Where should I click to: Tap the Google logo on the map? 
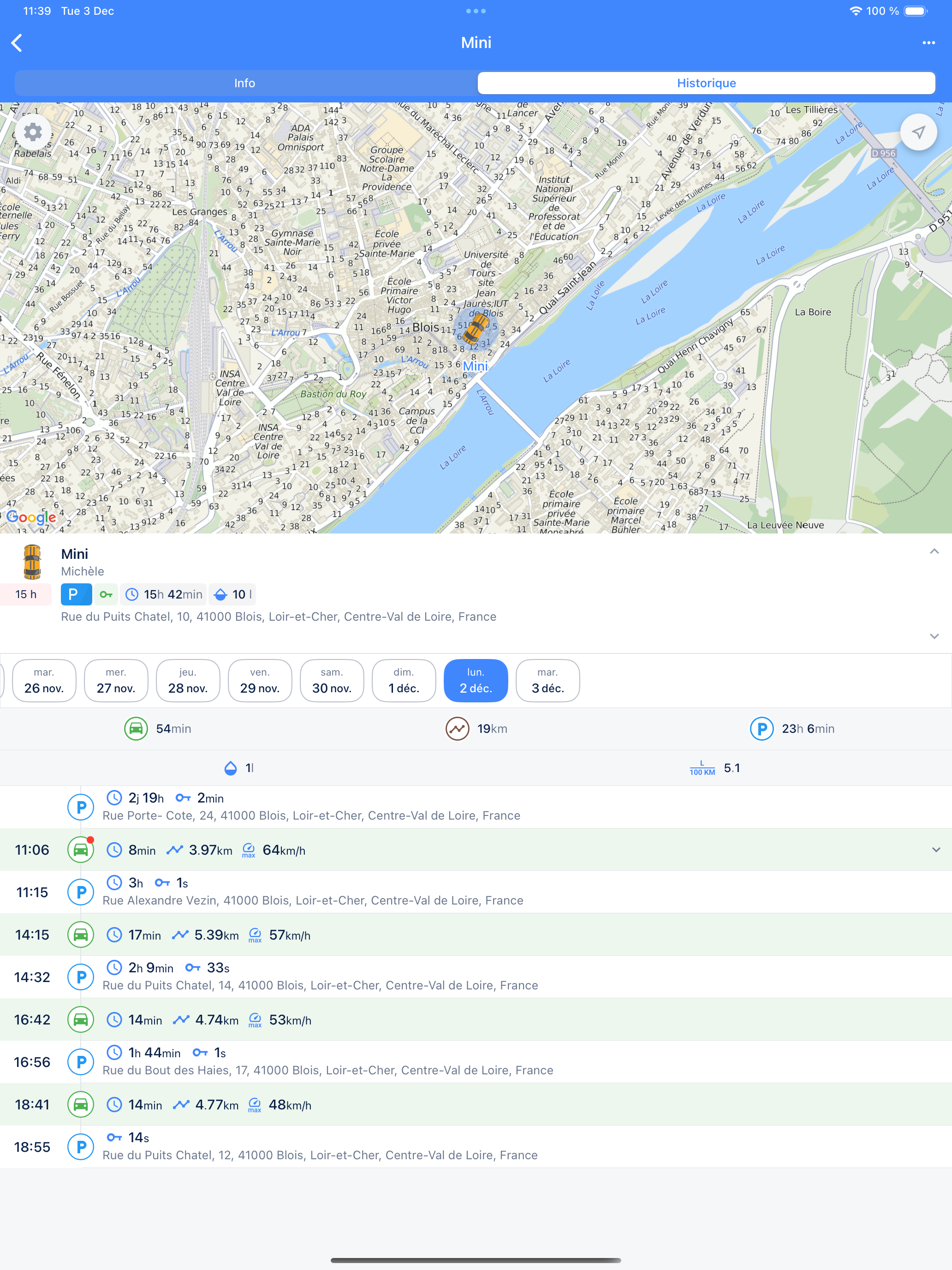[x=31, y=518]
